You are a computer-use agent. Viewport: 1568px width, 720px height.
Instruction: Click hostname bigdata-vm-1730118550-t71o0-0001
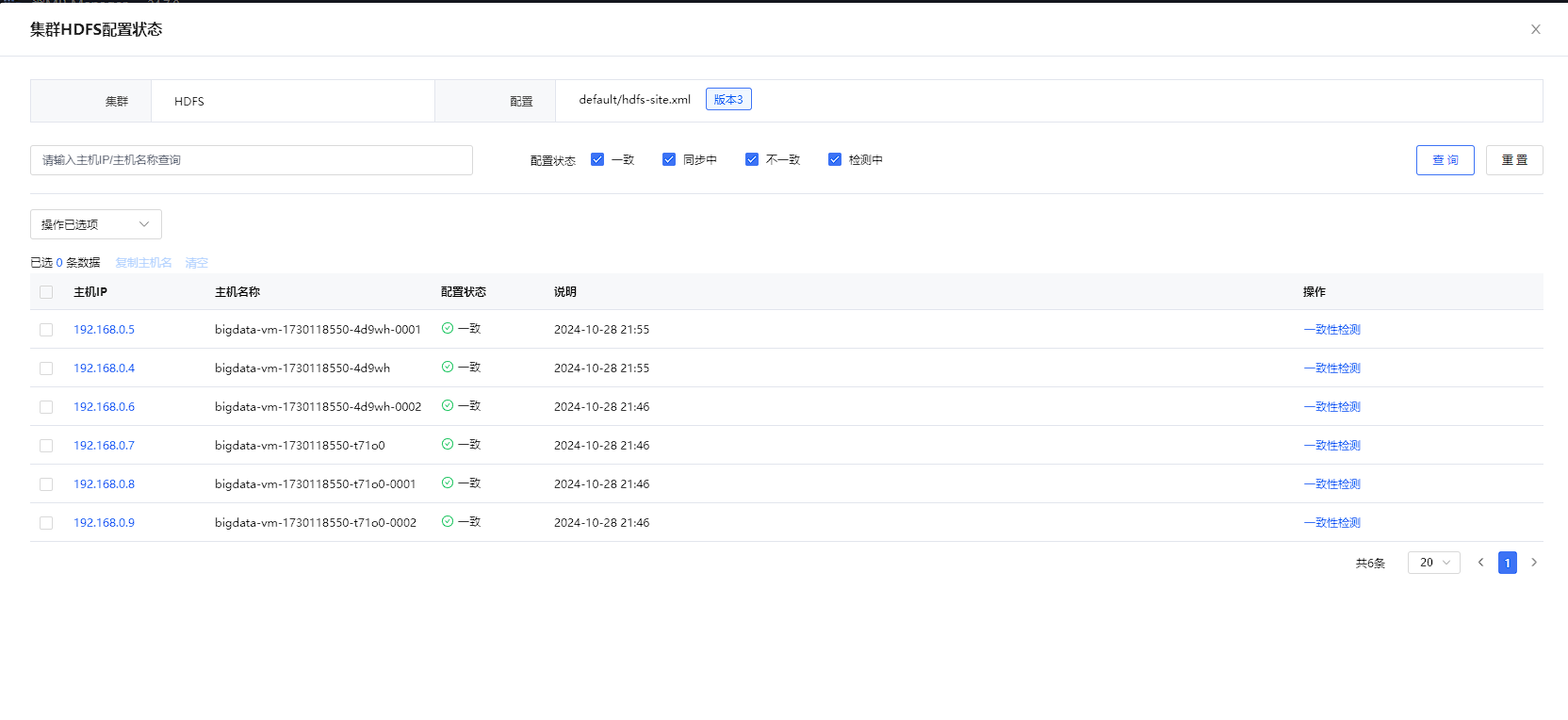[x=315, y=484]
